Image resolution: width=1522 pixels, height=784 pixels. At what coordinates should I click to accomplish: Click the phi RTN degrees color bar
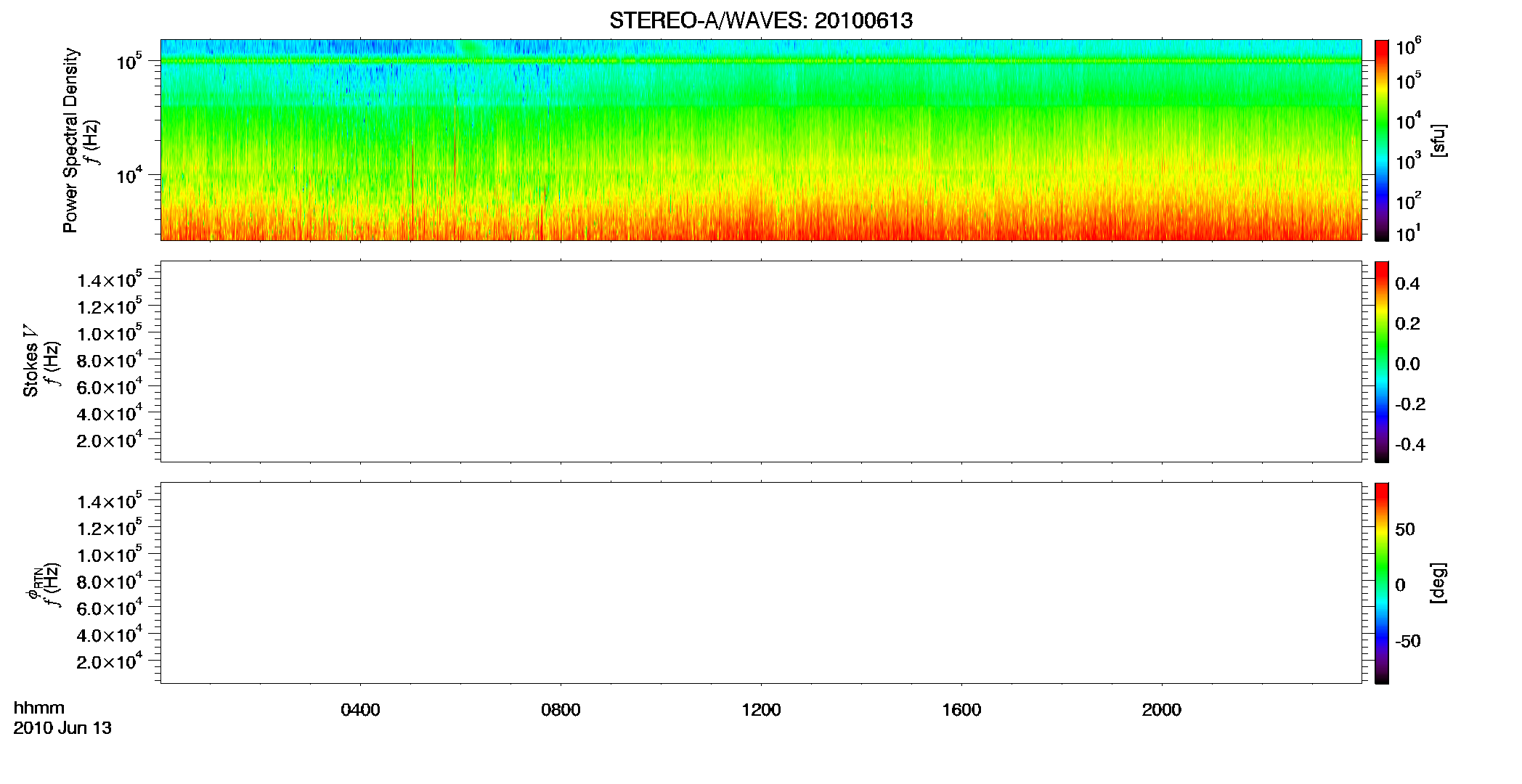[x=1382, y=583]
